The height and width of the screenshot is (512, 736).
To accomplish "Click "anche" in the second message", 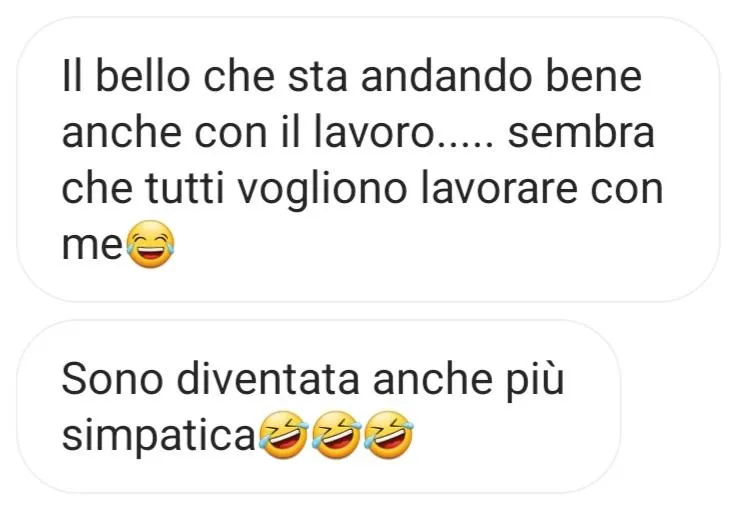I will [432, 379].
